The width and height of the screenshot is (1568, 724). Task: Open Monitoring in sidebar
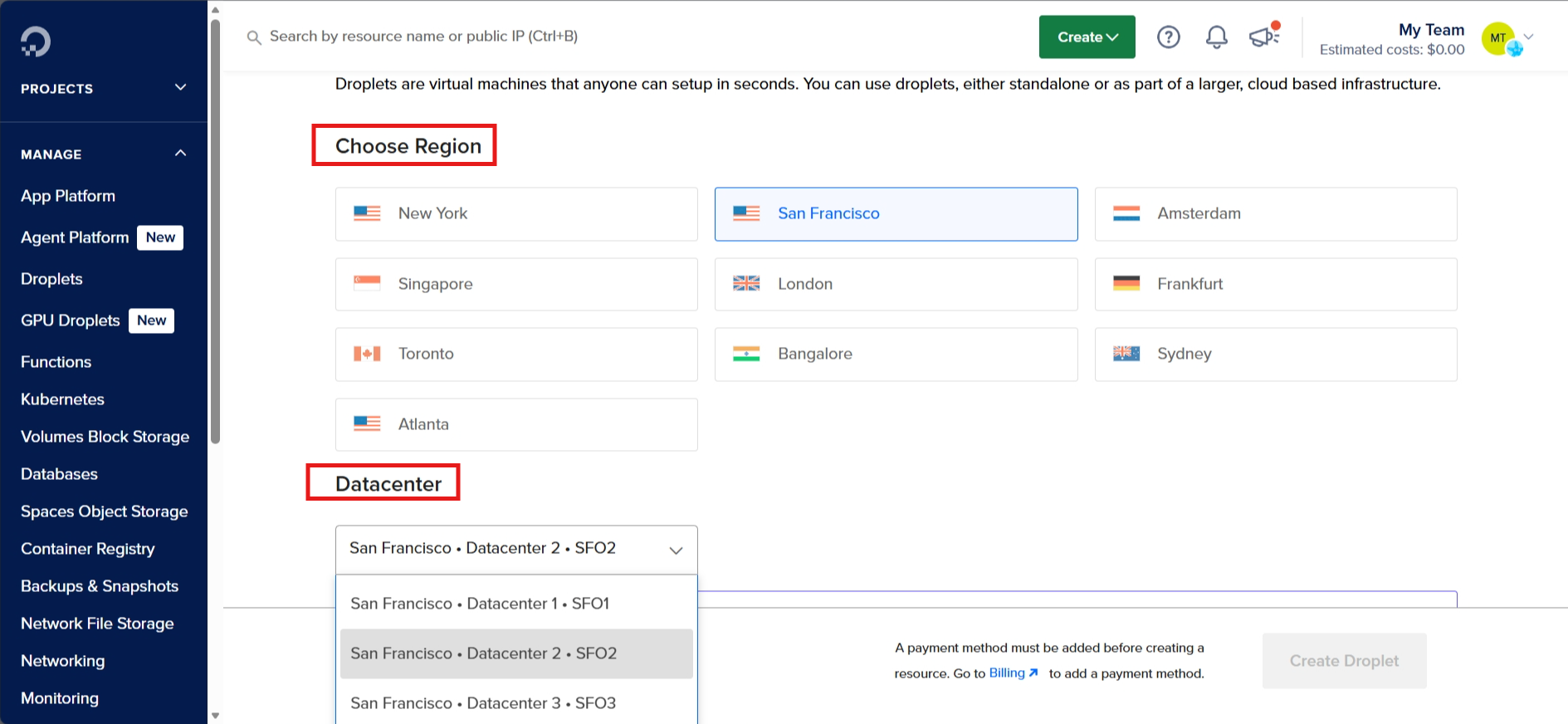coord(60,698)
